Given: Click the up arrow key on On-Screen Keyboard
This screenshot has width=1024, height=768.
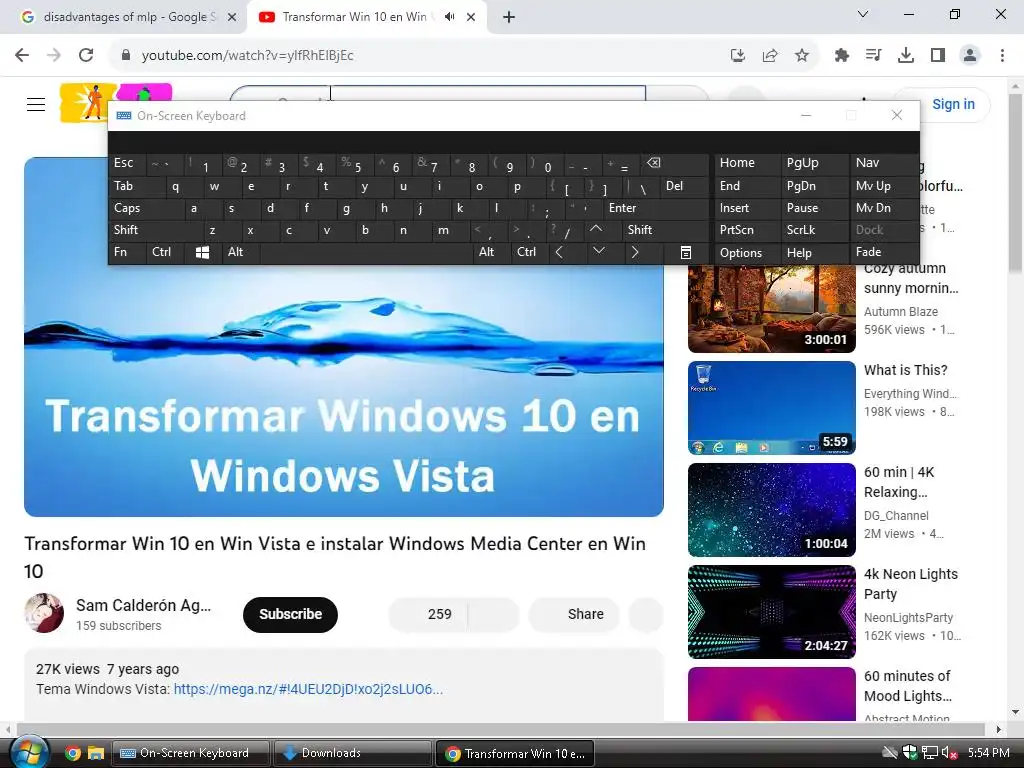Looking at the screenshot, I should 596,229.
